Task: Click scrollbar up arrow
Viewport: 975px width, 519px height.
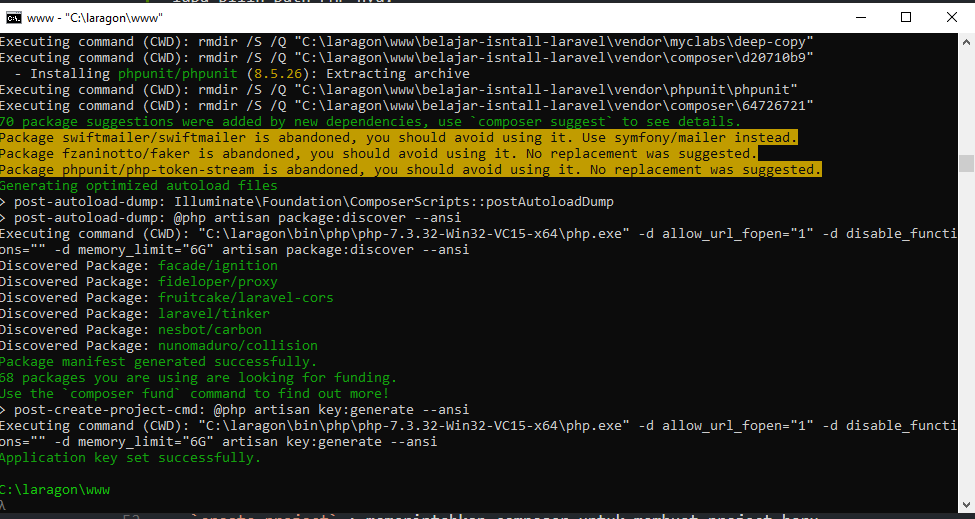Action: coord(966,42)
